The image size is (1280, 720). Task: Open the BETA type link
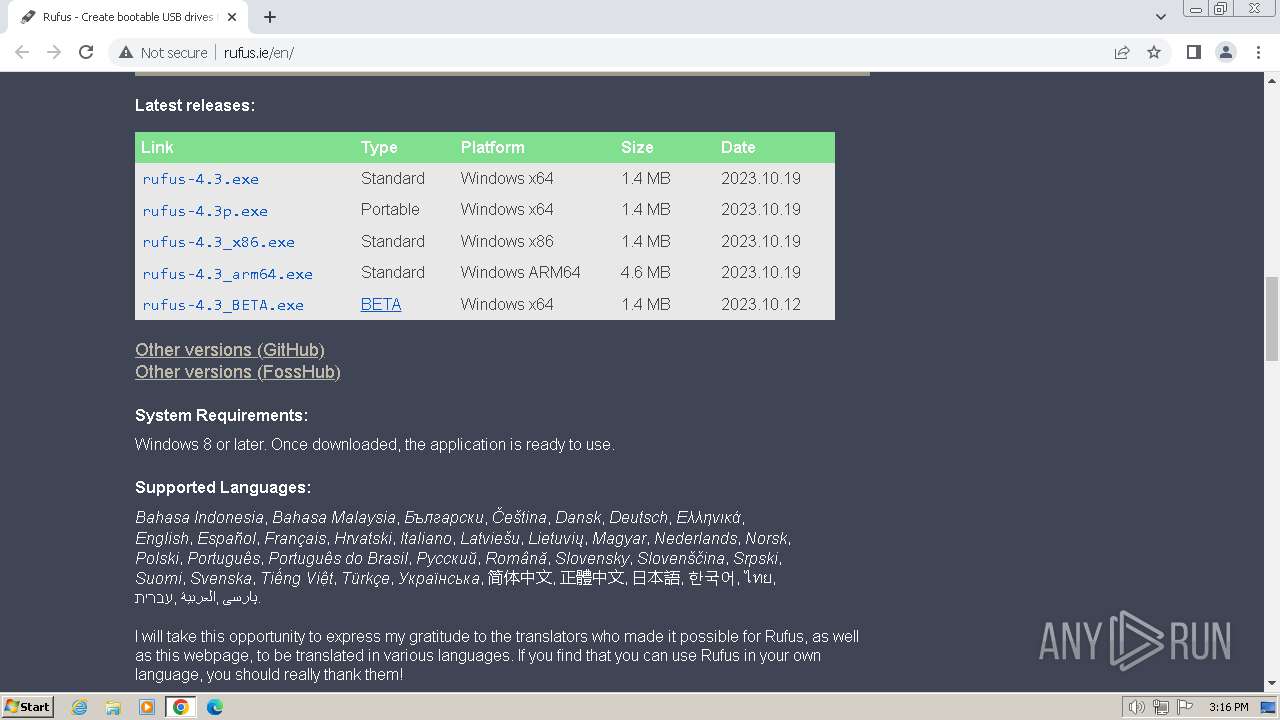[381, 304]
